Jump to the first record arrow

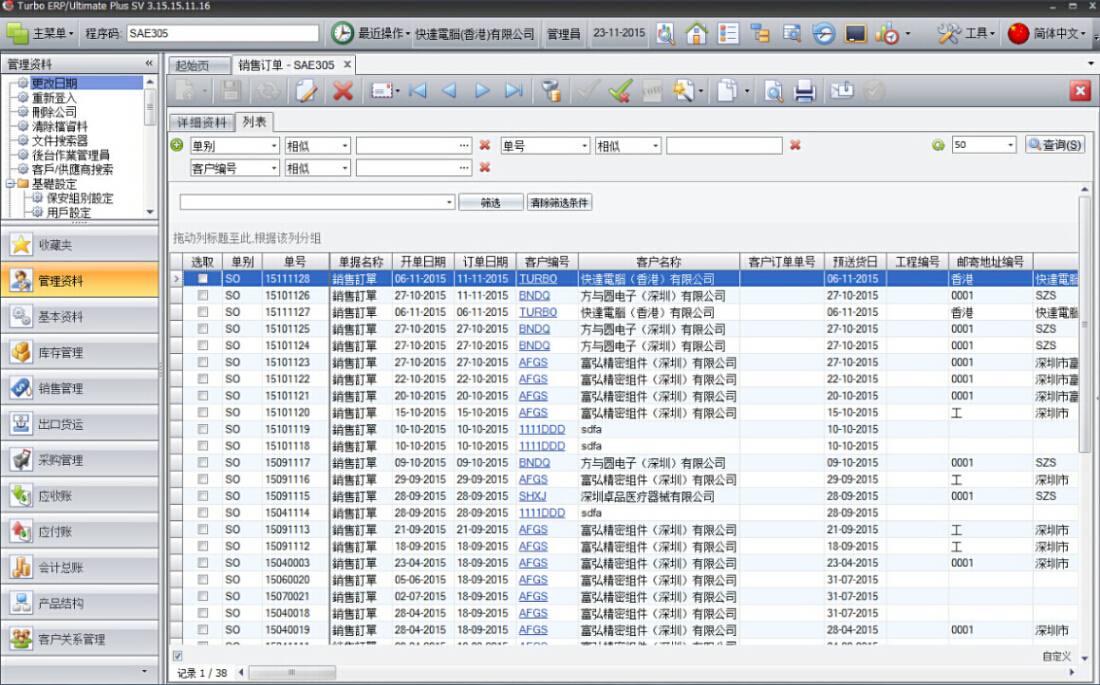click(418, 91)
